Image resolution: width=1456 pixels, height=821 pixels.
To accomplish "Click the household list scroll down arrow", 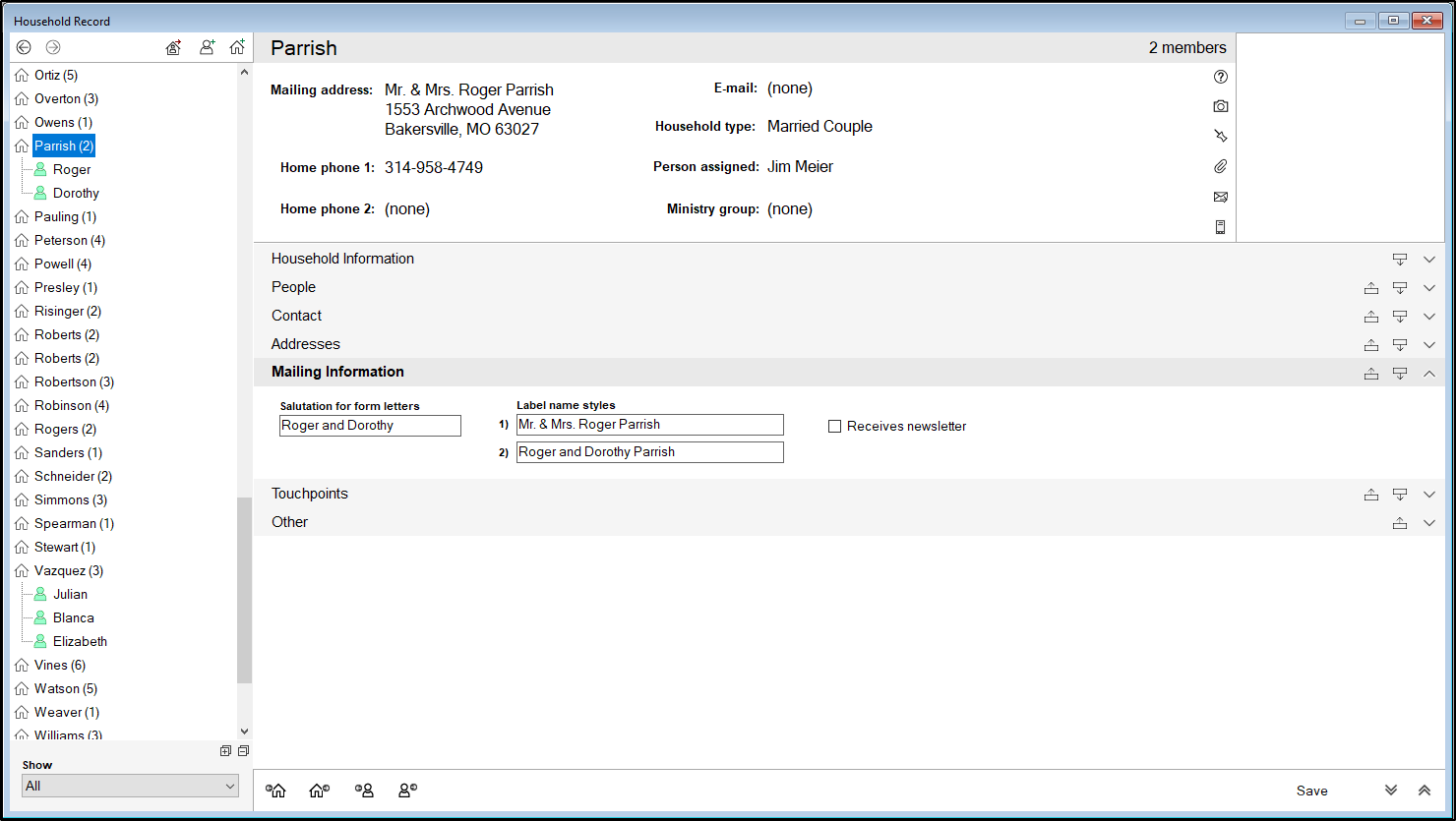I will 244,732.
